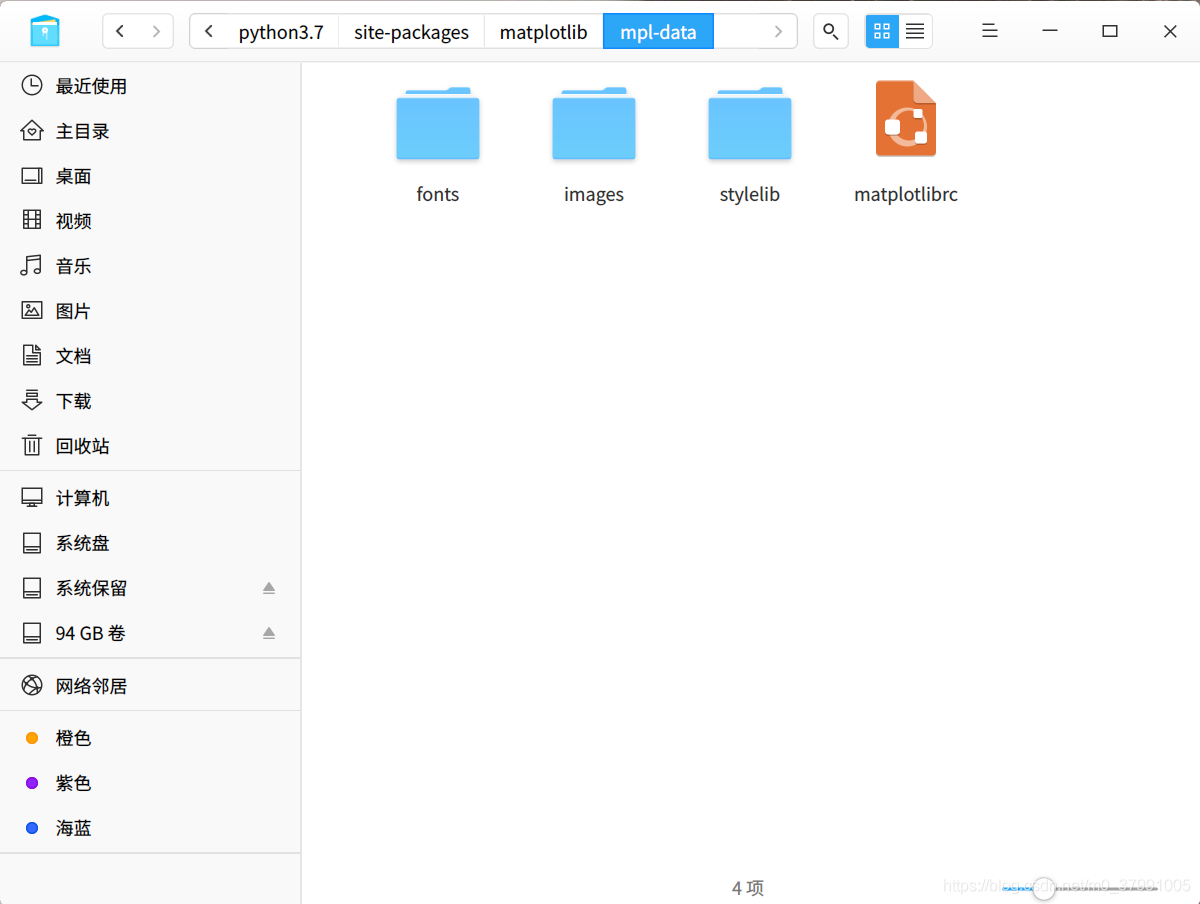Open the search tool

click(x=830, y=31)
